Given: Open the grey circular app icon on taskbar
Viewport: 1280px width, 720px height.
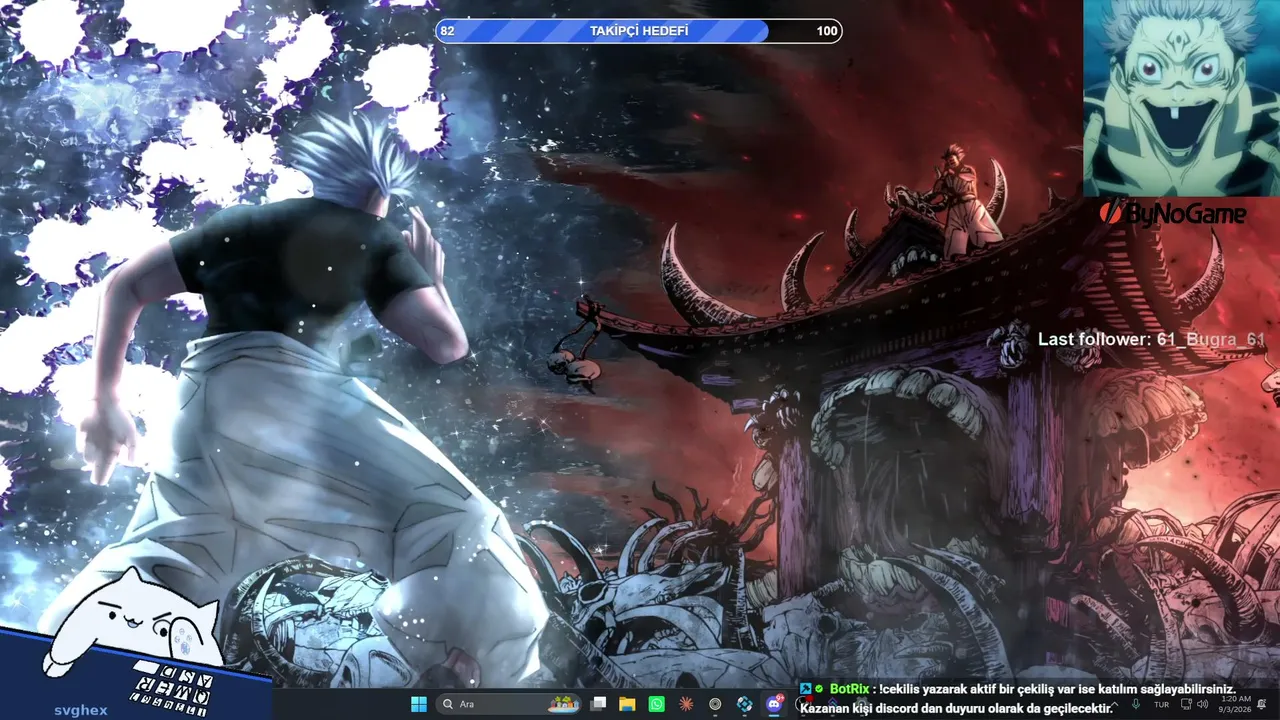Looking at the screenshot, I should (x=715, y=704).
